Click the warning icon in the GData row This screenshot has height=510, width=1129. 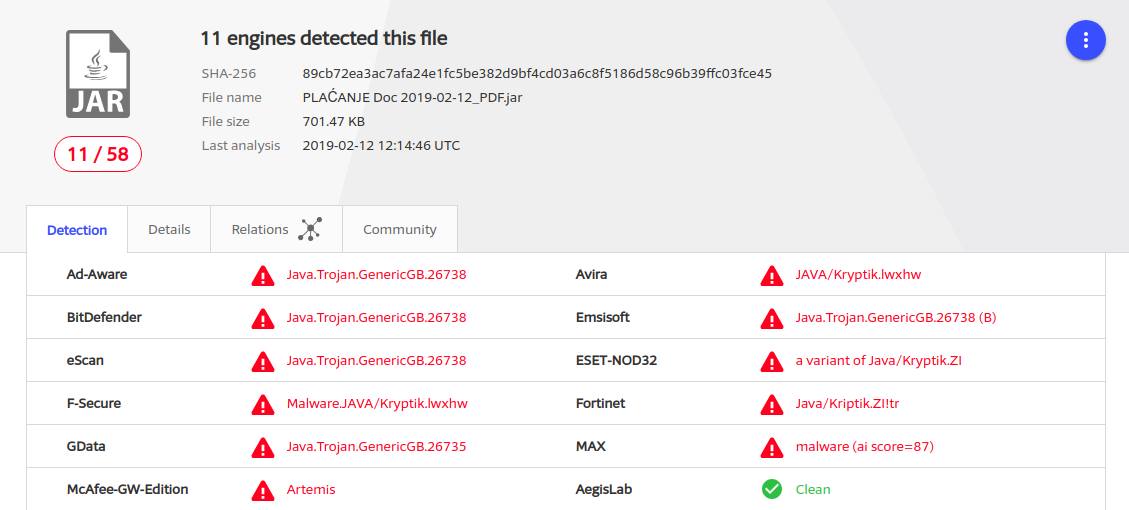pyautogui.click(x=263, y=447)
